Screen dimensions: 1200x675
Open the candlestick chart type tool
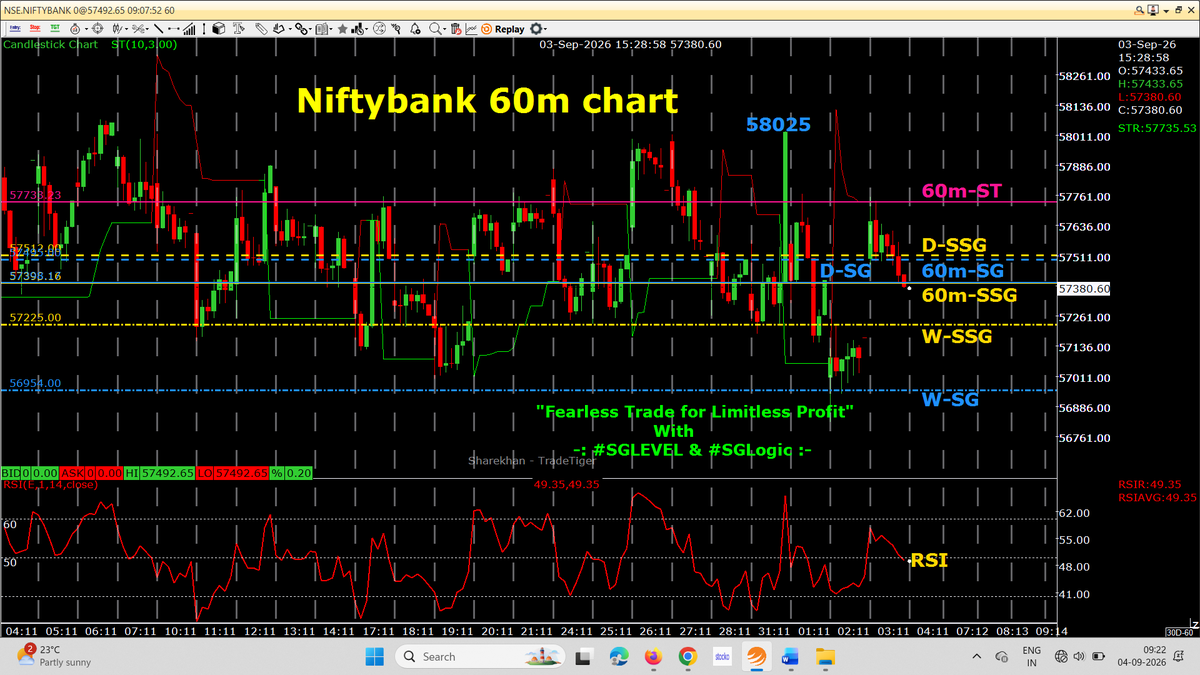coord(117,29)
